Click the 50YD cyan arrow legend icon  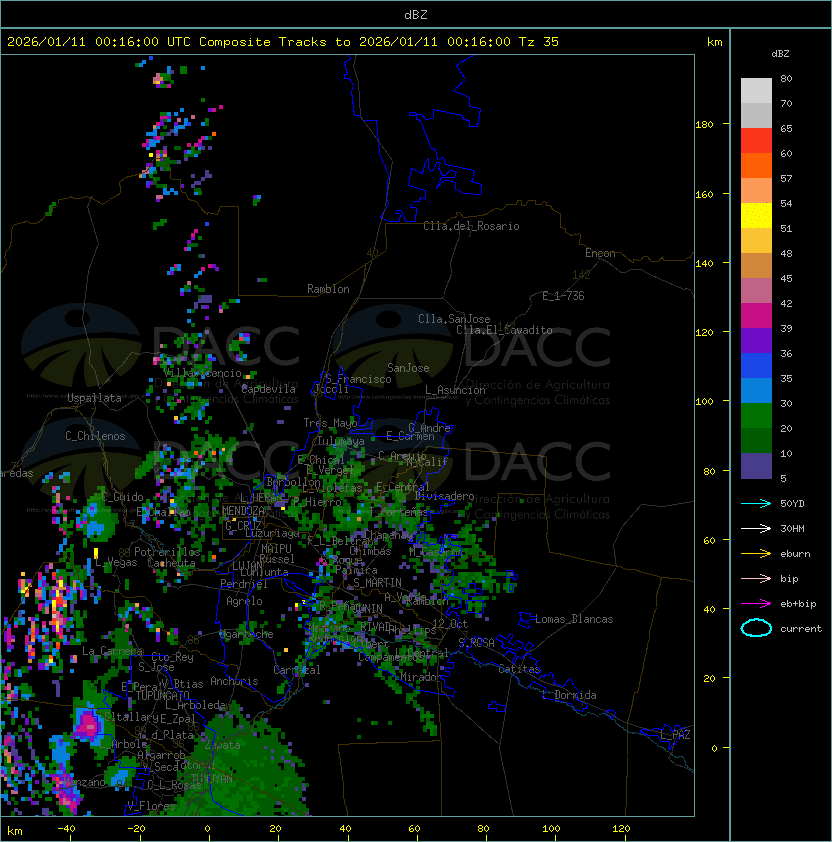[756, 503]
